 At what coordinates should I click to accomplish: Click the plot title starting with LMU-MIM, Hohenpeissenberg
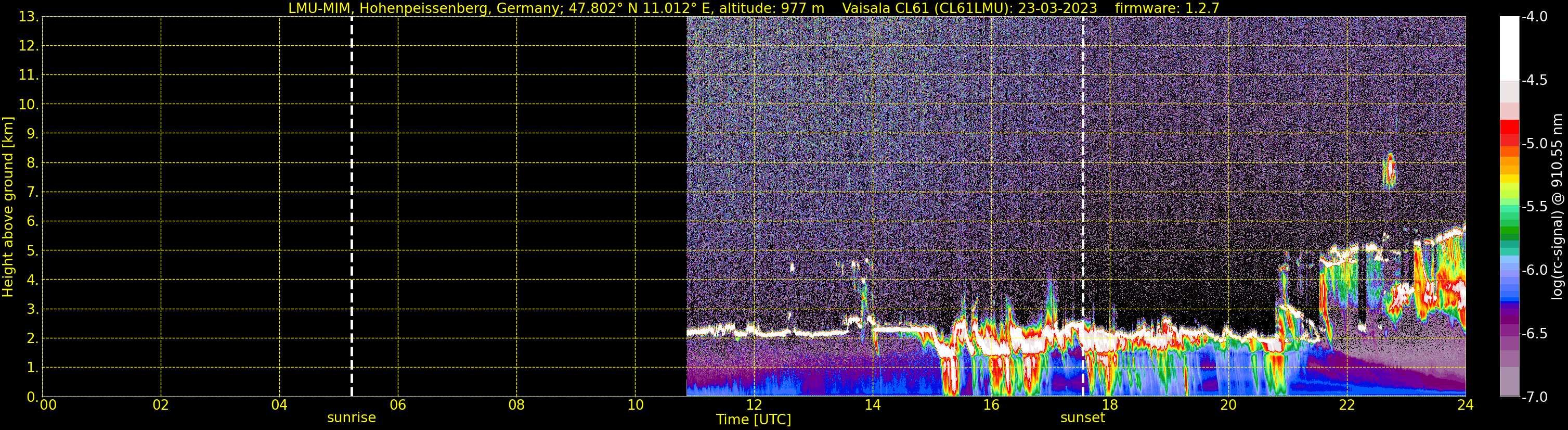coord(754,8)
